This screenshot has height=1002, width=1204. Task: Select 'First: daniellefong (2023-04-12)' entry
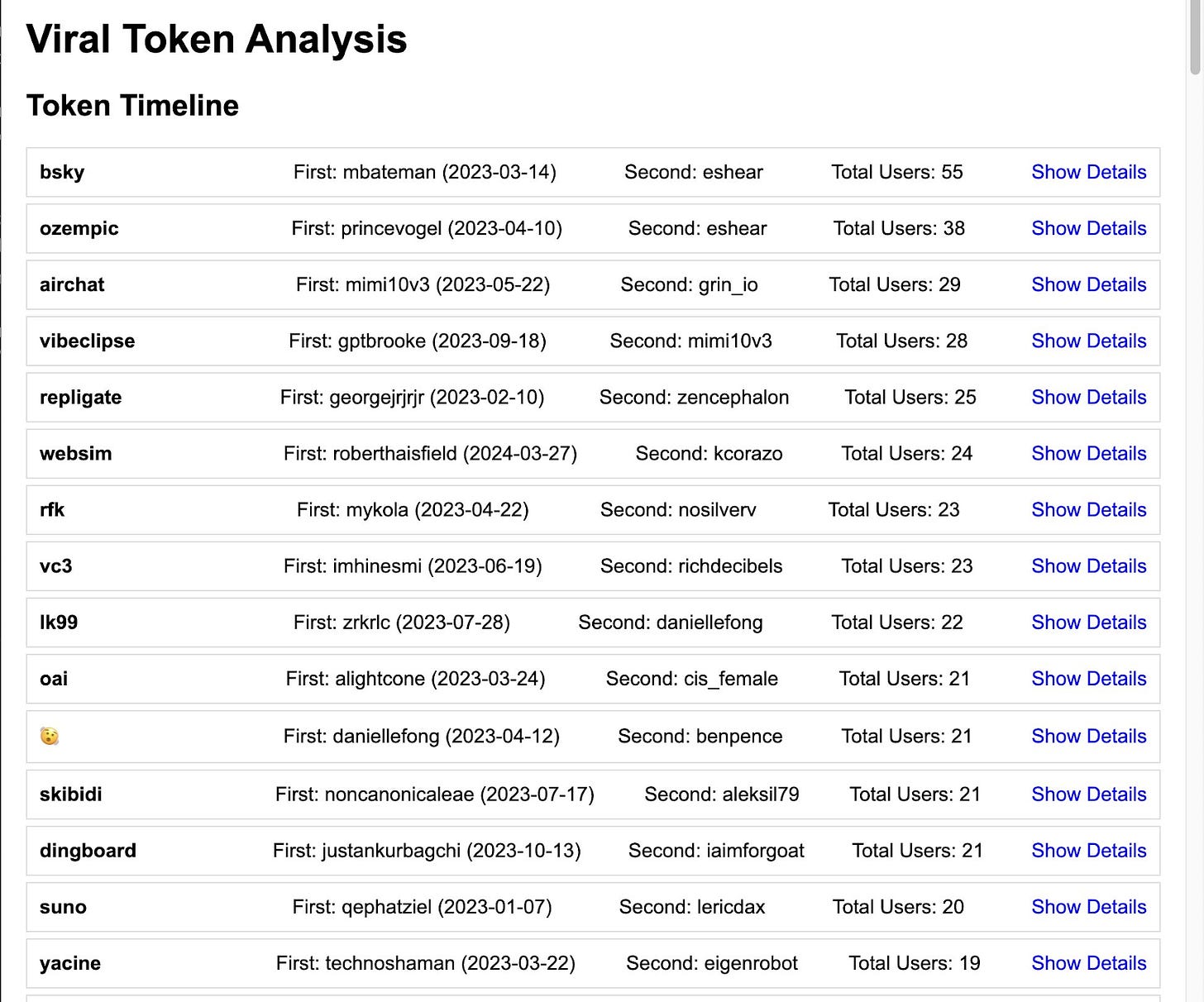coord(422,736)
